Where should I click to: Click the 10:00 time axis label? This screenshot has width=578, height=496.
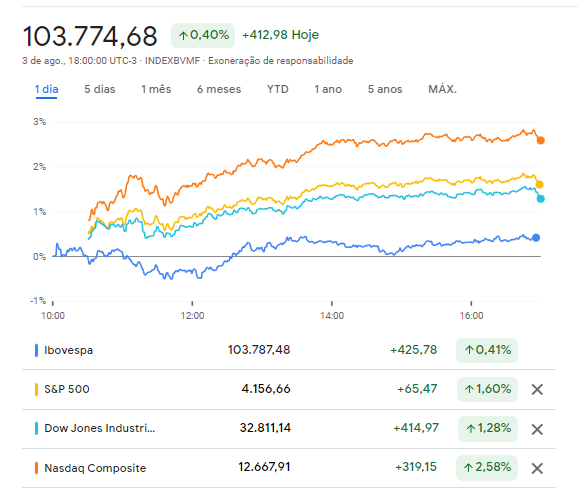(x=53, y=316)
